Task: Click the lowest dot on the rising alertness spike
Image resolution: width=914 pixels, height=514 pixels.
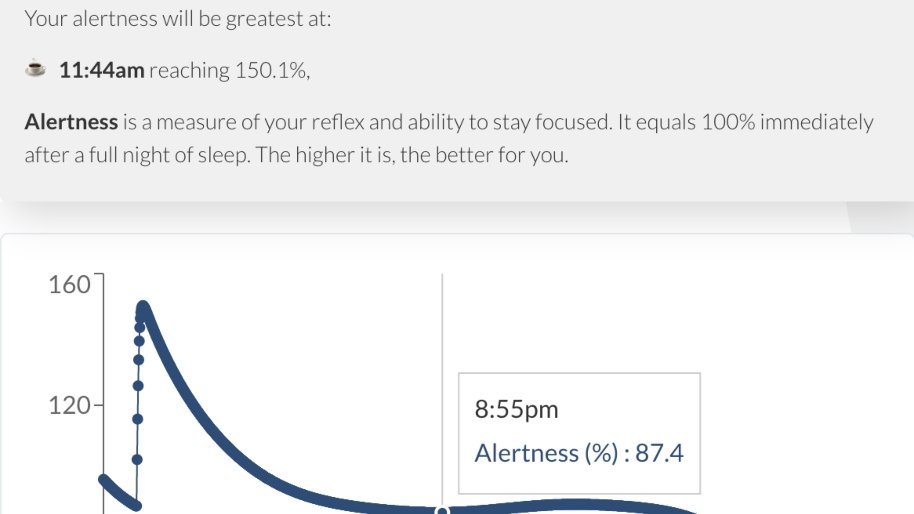Action: click(x=137, y=460)
